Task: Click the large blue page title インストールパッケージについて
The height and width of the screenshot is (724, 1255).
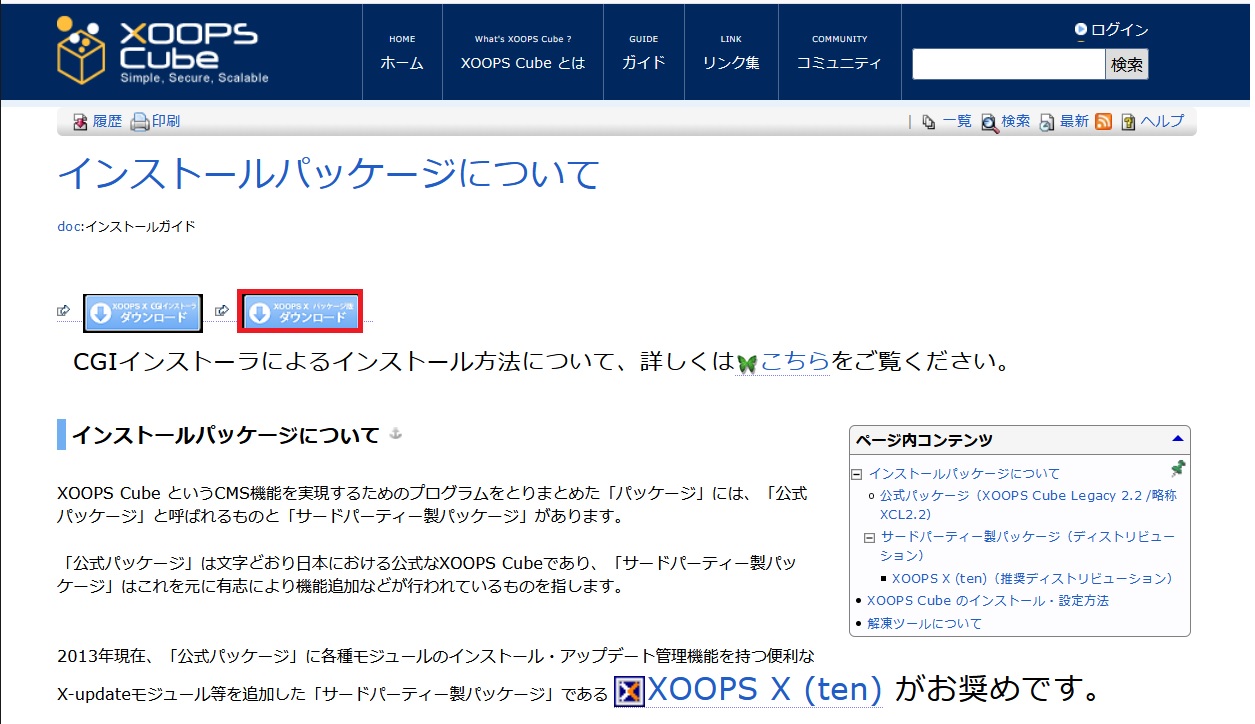Action: click(x=329, y=174)
